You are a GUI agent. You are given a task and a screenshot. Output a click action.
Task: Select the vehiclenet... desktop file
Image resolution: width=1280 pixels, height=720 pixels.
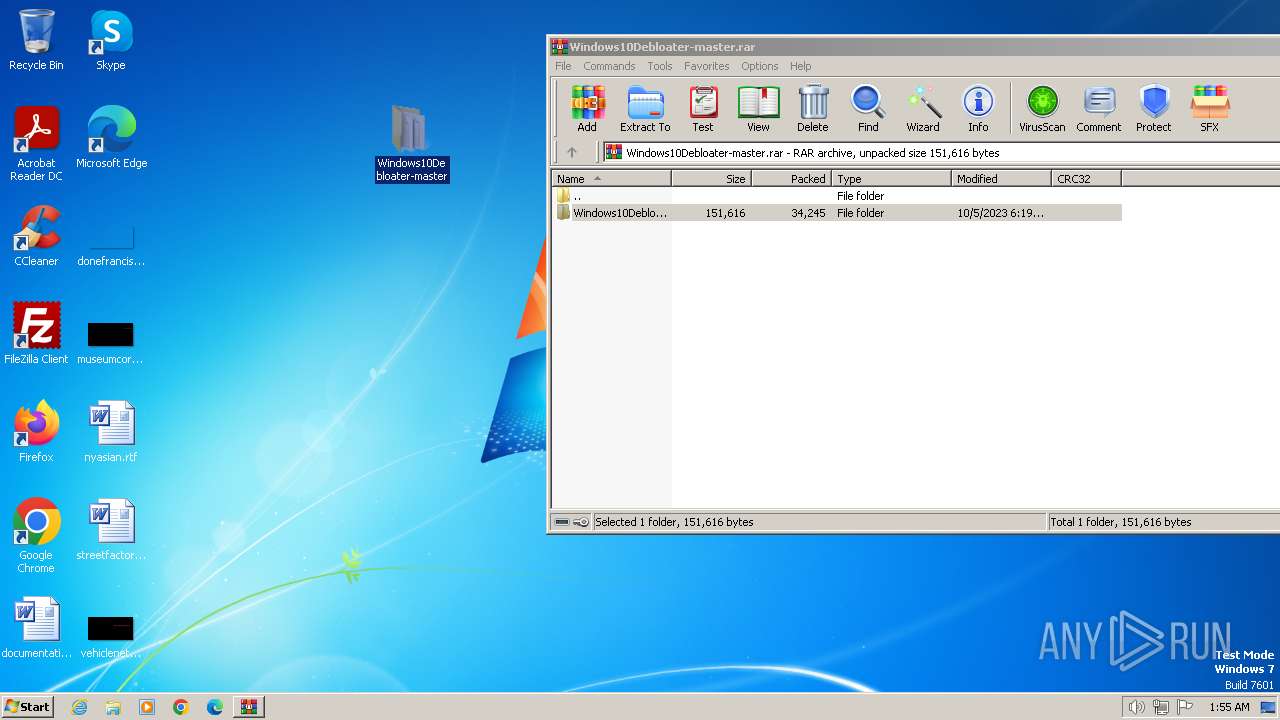coord(111,636)
